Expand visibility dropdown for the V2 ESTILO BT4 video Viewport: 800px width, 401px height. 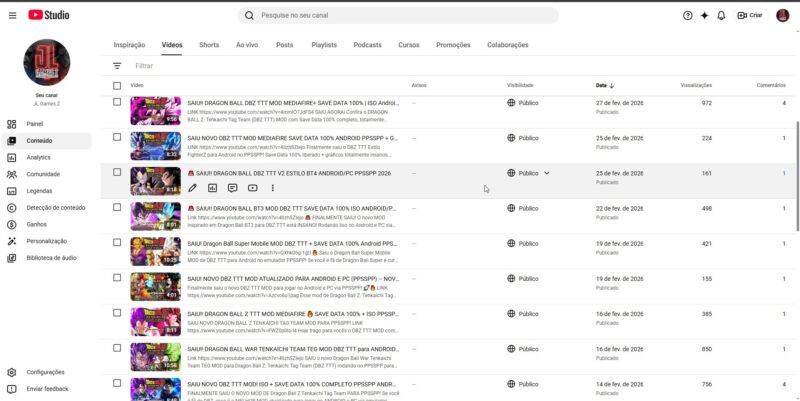tap(547, 173)
